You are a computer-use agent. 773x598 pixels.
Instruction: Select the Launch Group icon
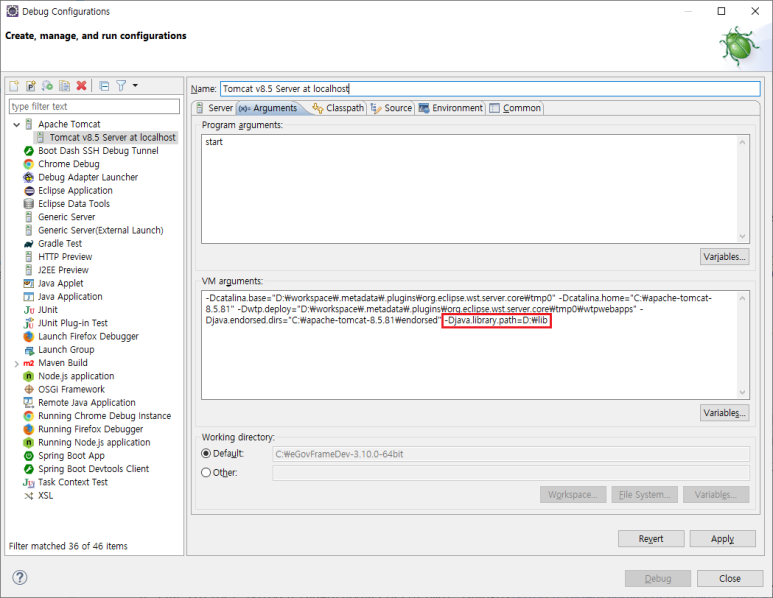point(29,350)
